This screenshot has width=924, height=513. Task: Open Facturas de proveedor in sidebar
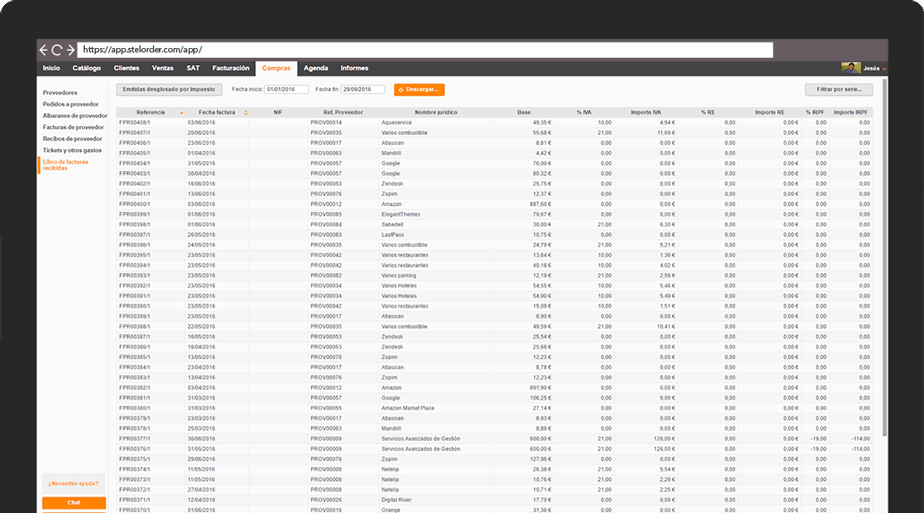(x=73, y=127)
